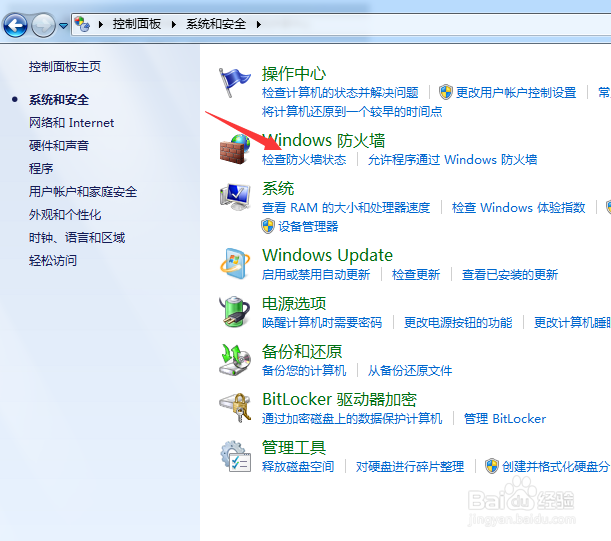The width and height of the screenshot is (611, 541).
Task: Open 管理工具 heading
Action: (294, 447)
